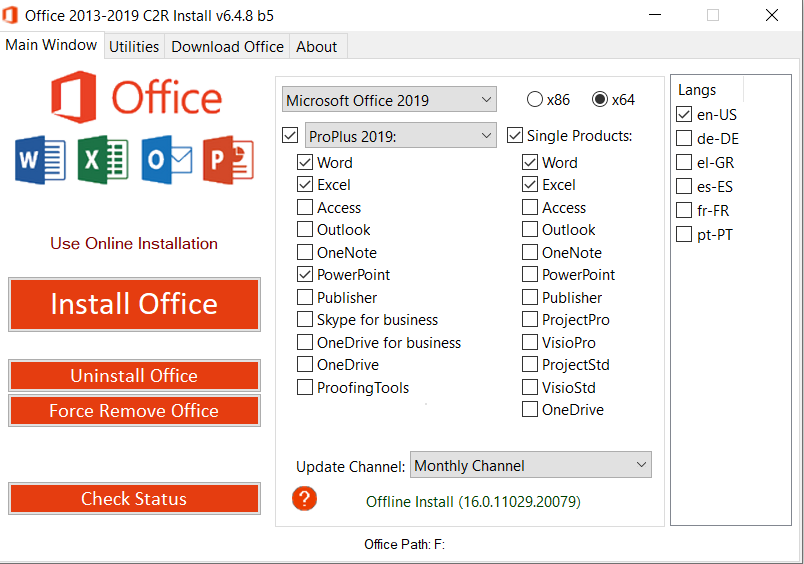Click the Force Remove Office button
This screenshot has width=804, height=564.
[x=134, y=410]
